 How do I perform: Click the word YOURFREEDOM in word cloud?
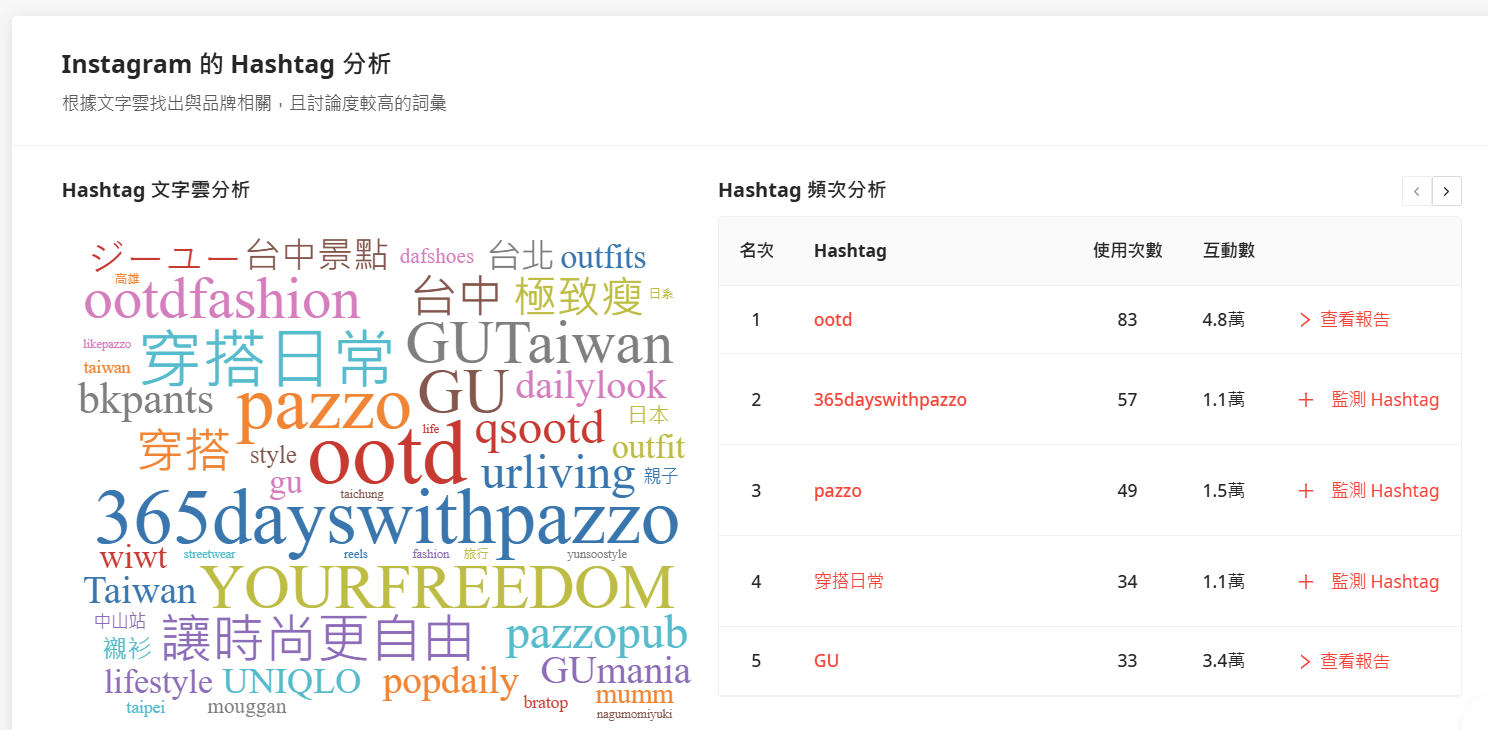click(x=437, y=588)
